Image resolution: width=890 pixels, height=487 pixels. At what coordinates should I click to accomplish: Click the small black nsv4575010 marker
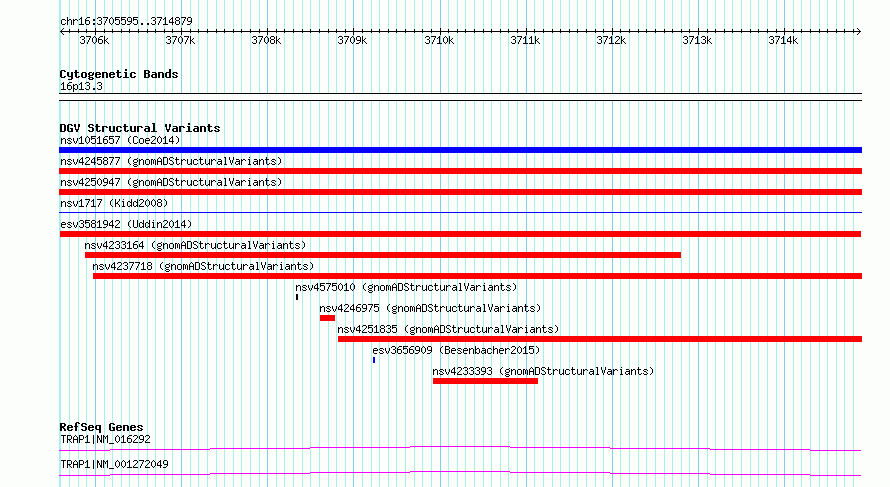click(297, 297)
